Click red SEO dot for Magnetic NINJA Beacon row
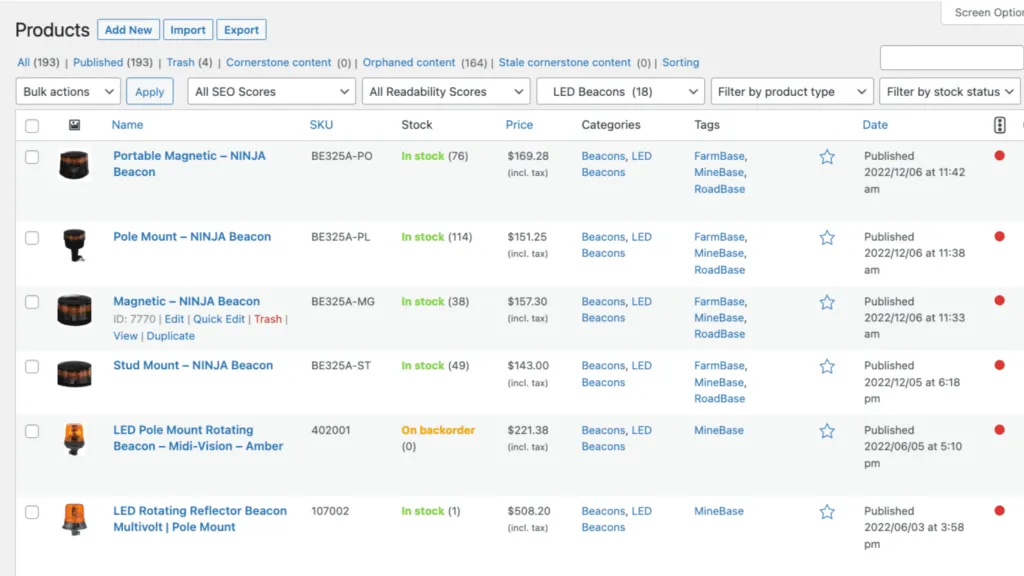This screenshot has height=576, width=1024. point(999,300)
